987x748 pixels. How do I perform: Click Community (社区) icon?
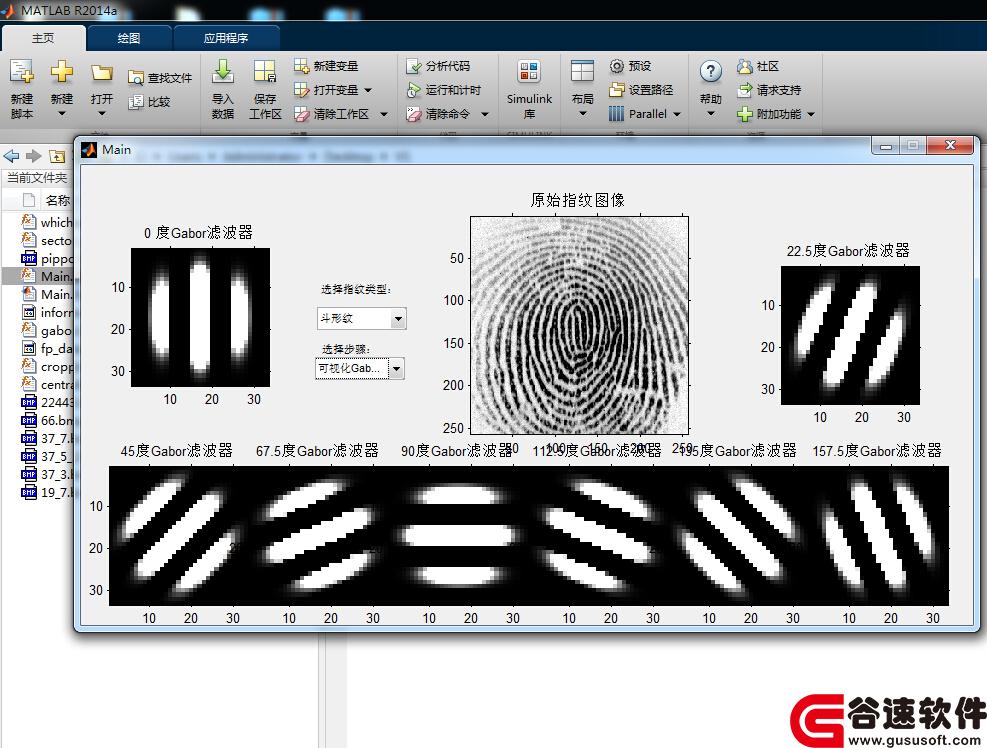tap(745, 66)
